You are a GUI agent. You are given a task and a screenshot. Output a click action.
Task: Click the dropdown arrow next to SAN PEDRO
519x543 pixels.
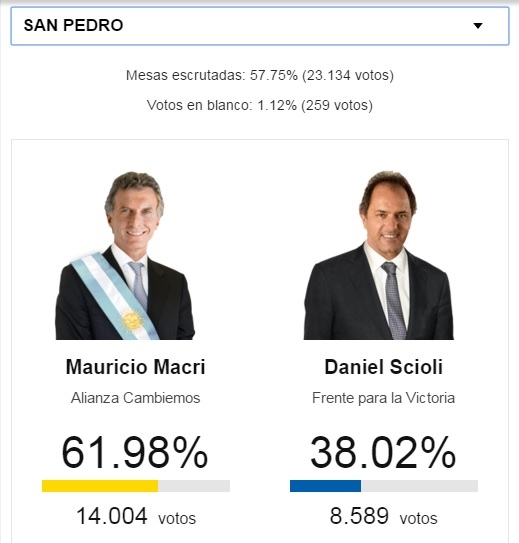478,26
